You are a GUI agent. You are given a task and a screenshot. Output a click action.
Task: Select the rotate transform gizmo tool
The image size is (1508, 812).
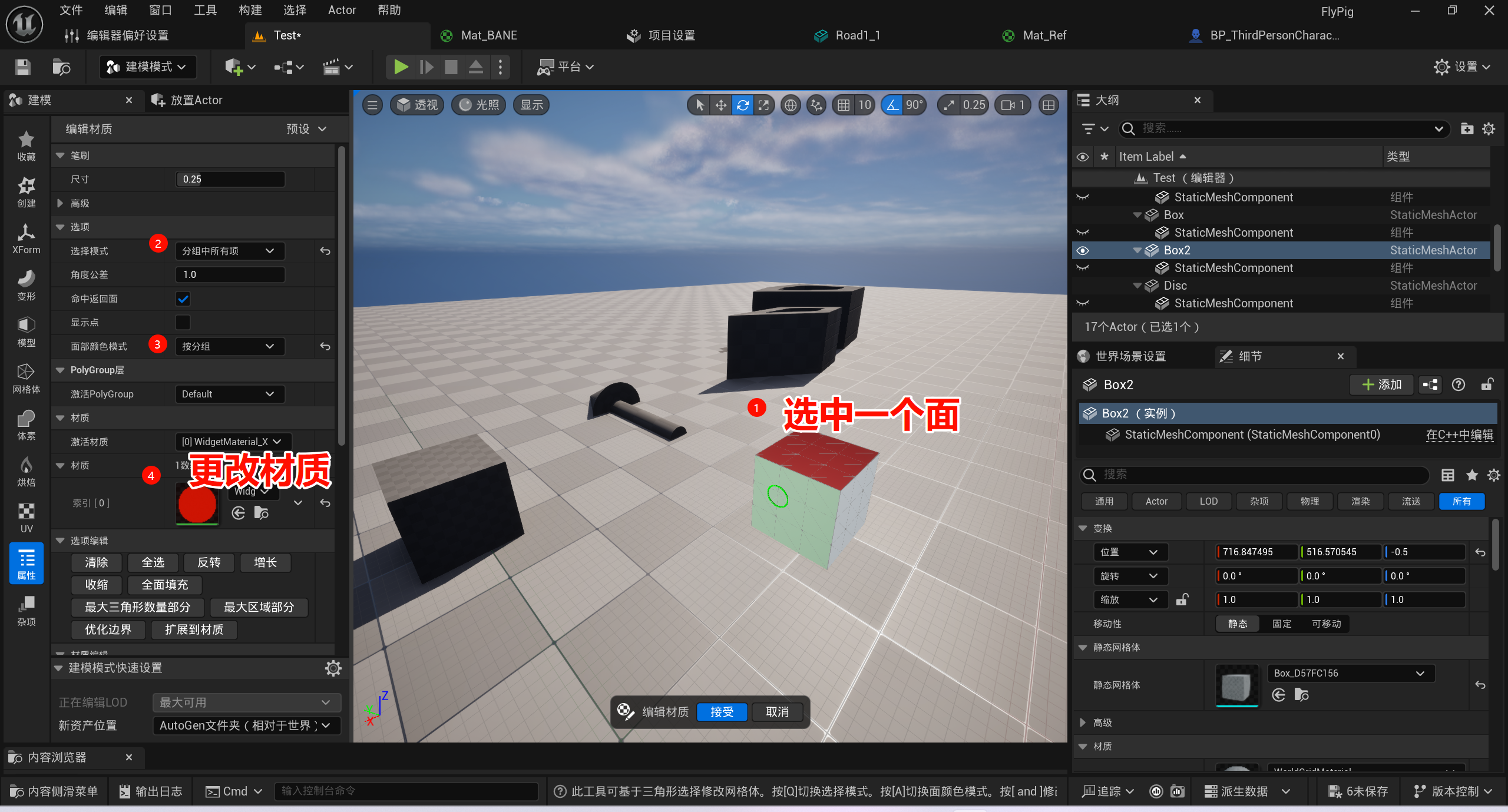[742, 105]
